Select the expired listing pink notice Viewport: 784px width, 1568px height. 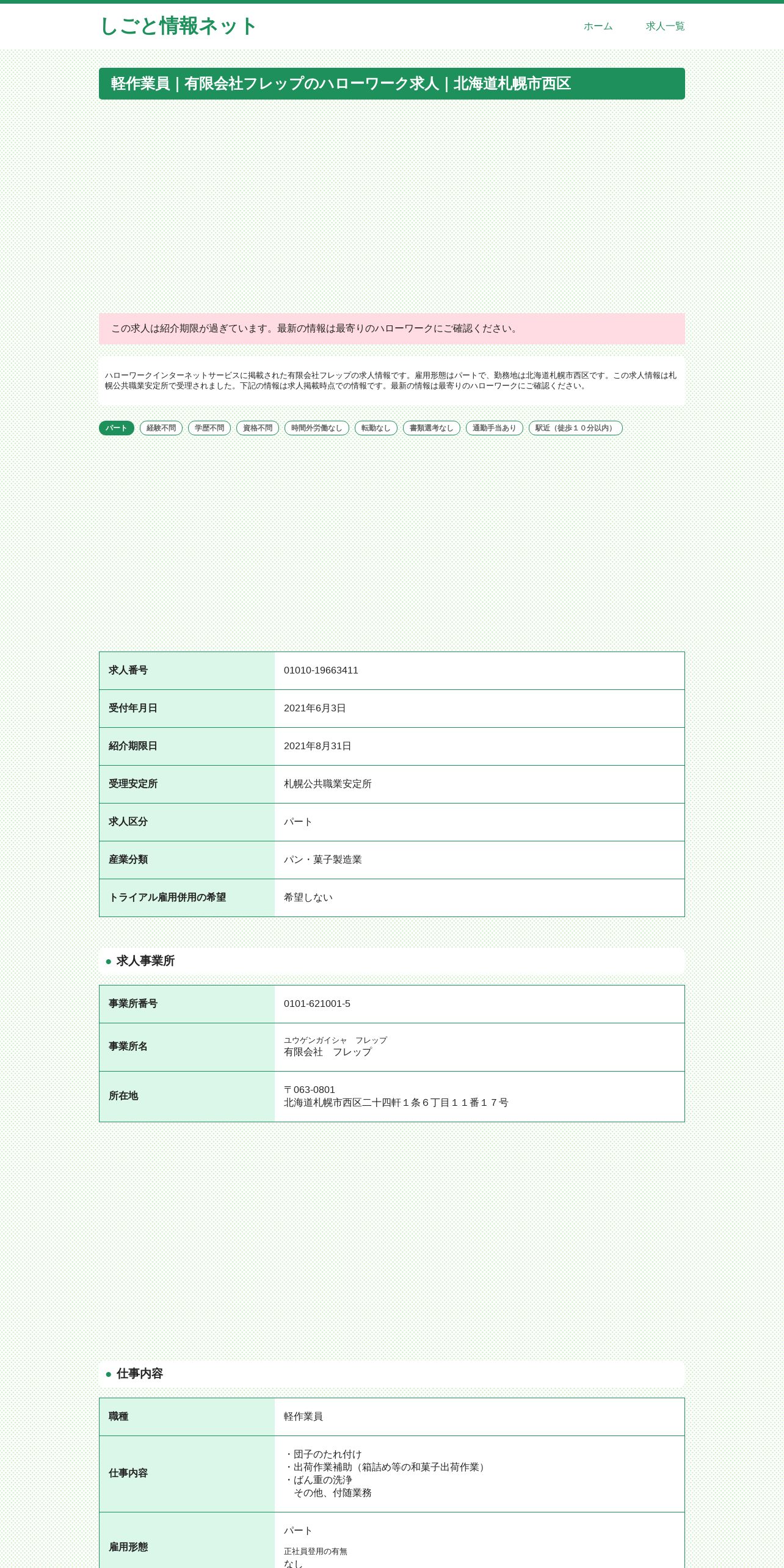coord(392,328)
